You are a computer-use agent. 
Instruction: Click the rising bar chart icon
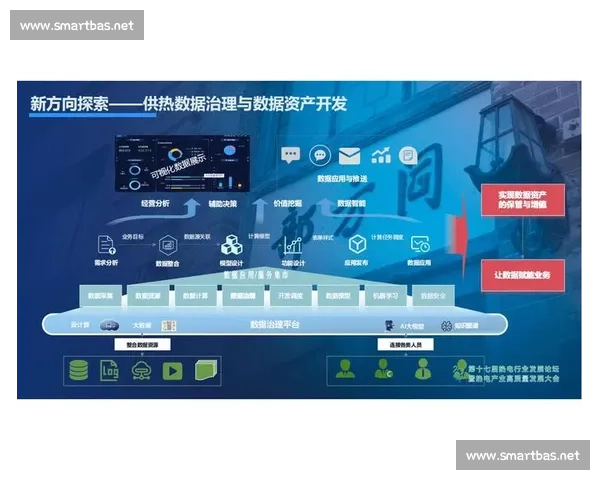381,155
